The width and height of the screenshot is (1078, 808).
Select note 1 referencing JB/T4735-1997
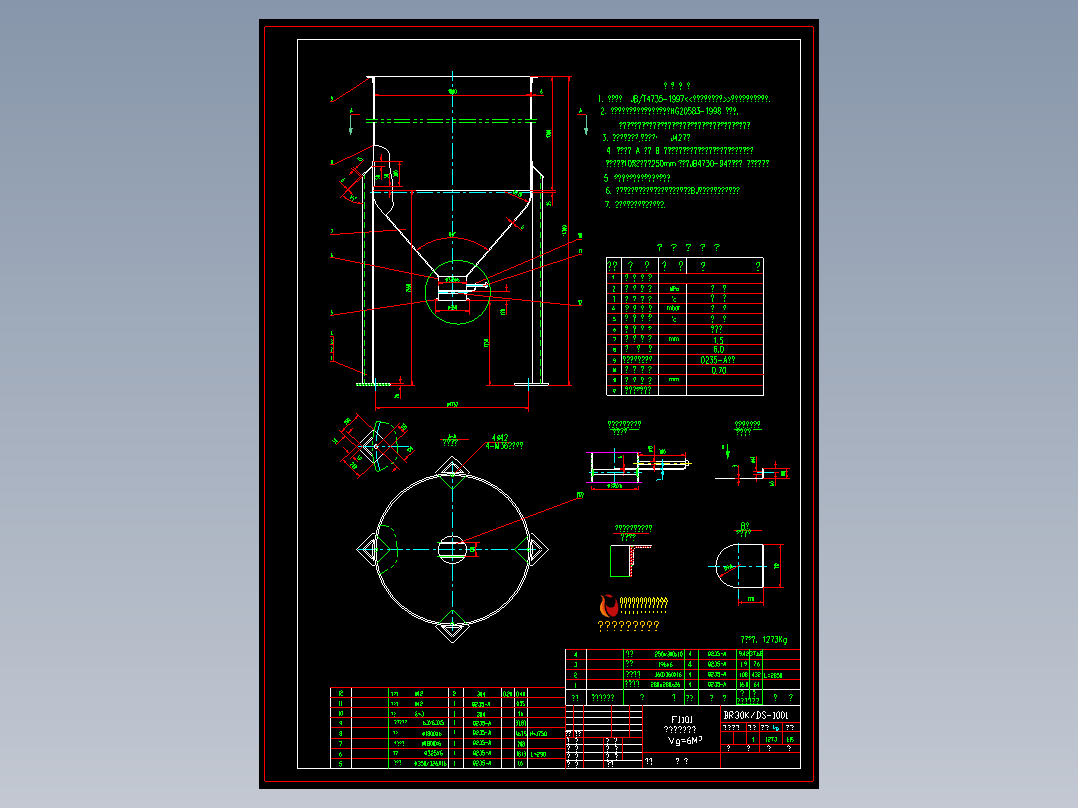[683, 99]
